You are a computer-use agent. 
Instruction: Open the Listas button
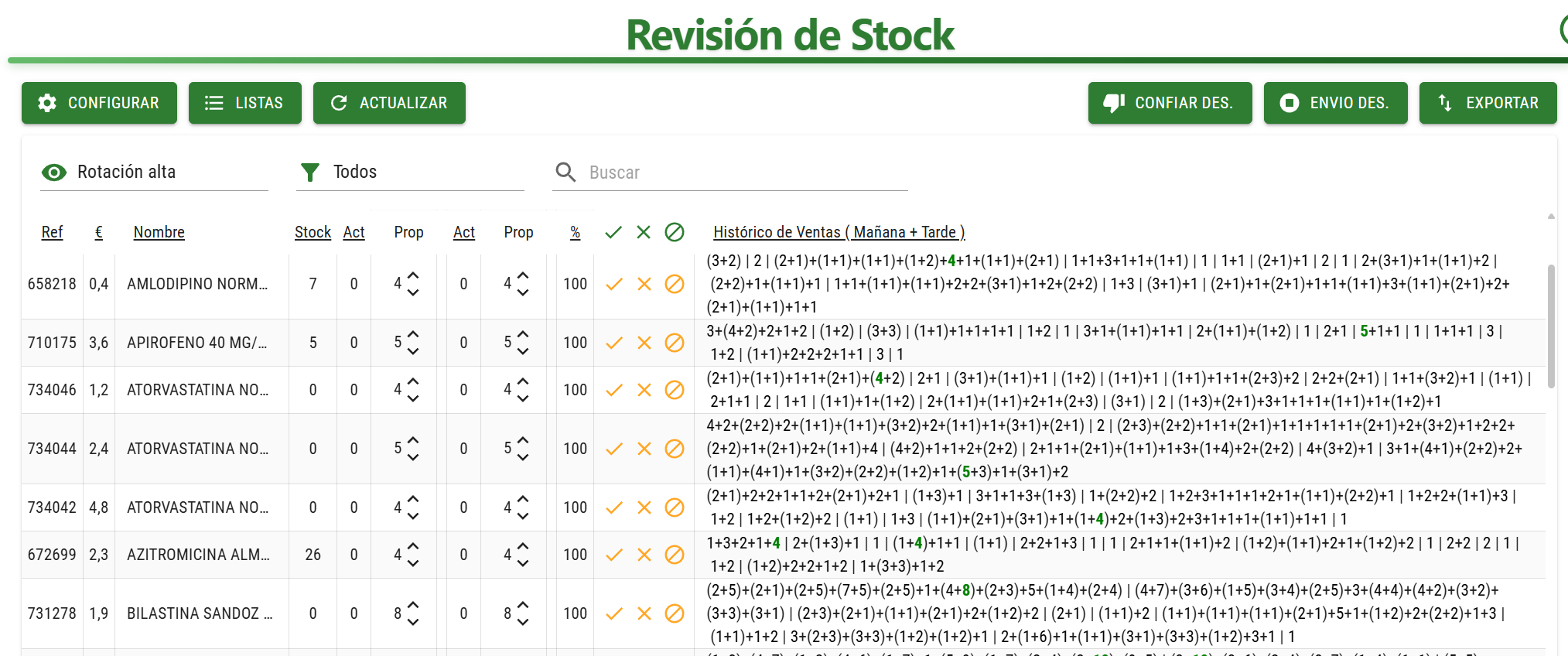245,103
